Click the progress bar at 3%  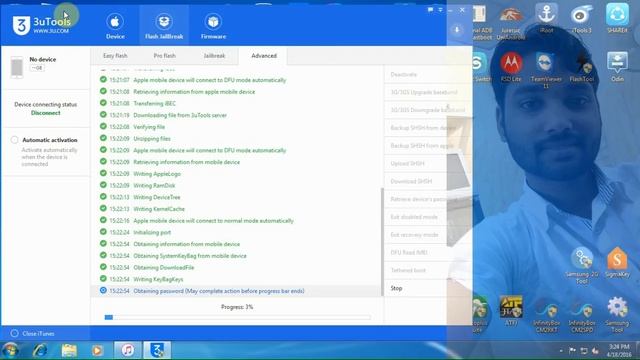(237, 317)
